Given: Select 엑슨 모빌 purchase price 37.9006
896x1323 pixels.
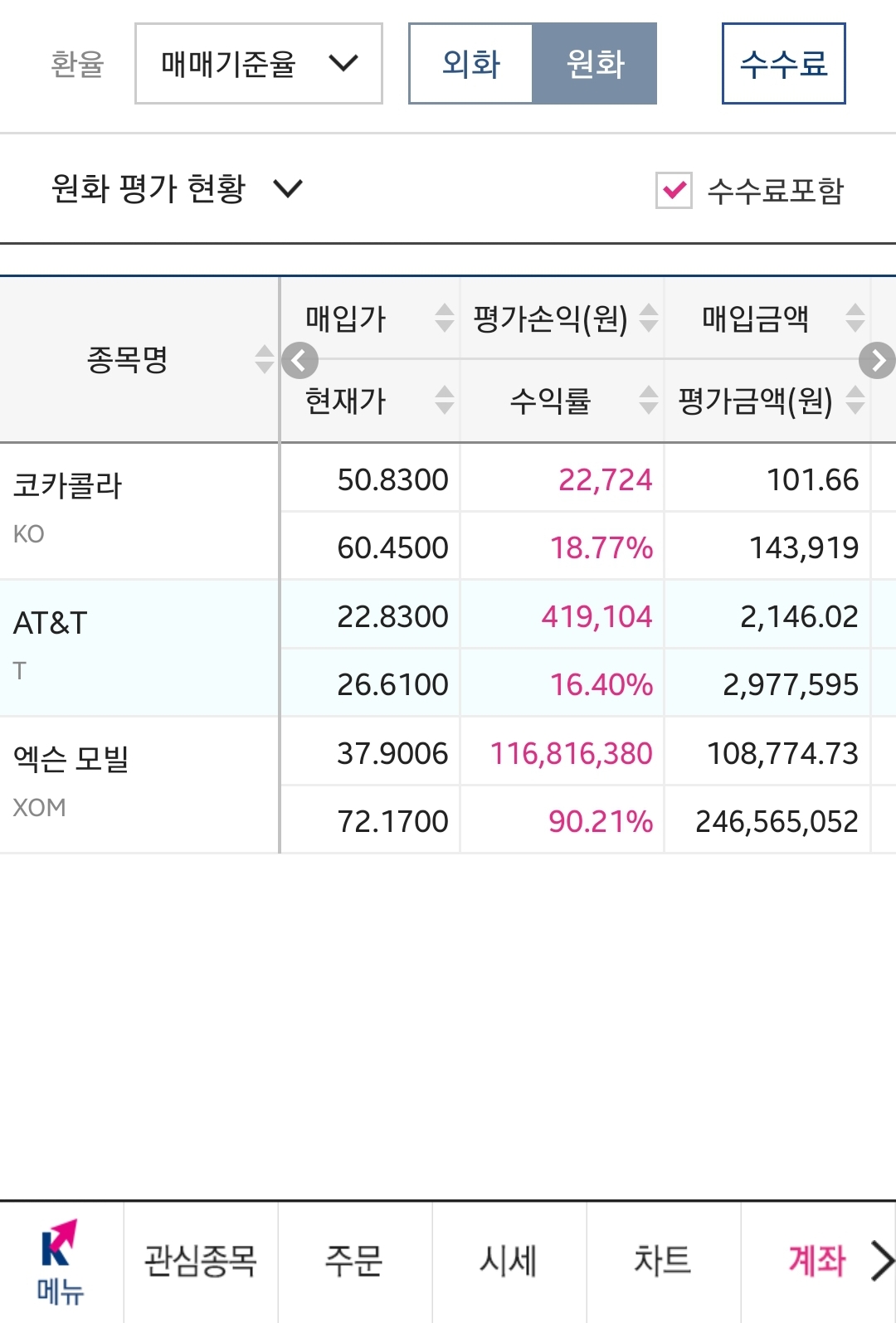Looking at the screenshot, I should point(392,753).
